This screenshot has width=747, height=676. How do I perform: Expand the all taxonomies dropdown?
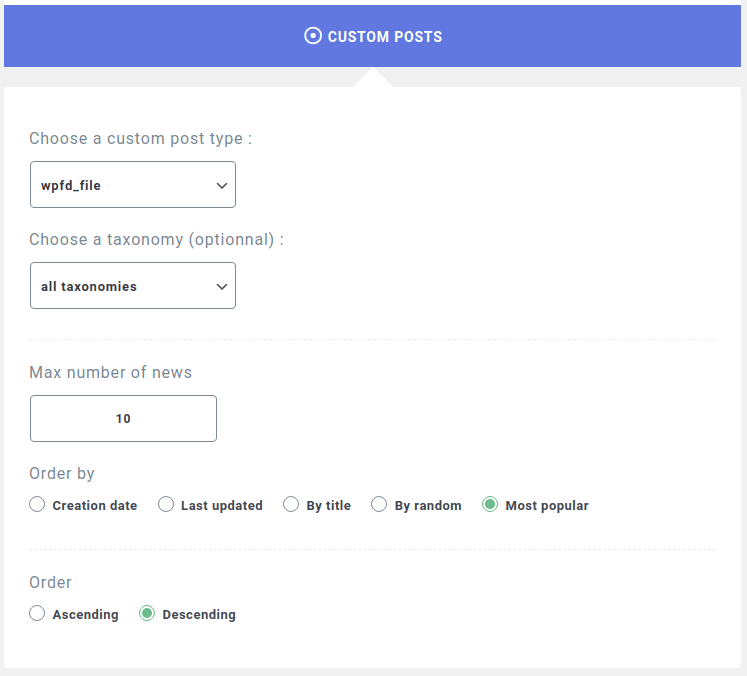click(x=133, y=285)
